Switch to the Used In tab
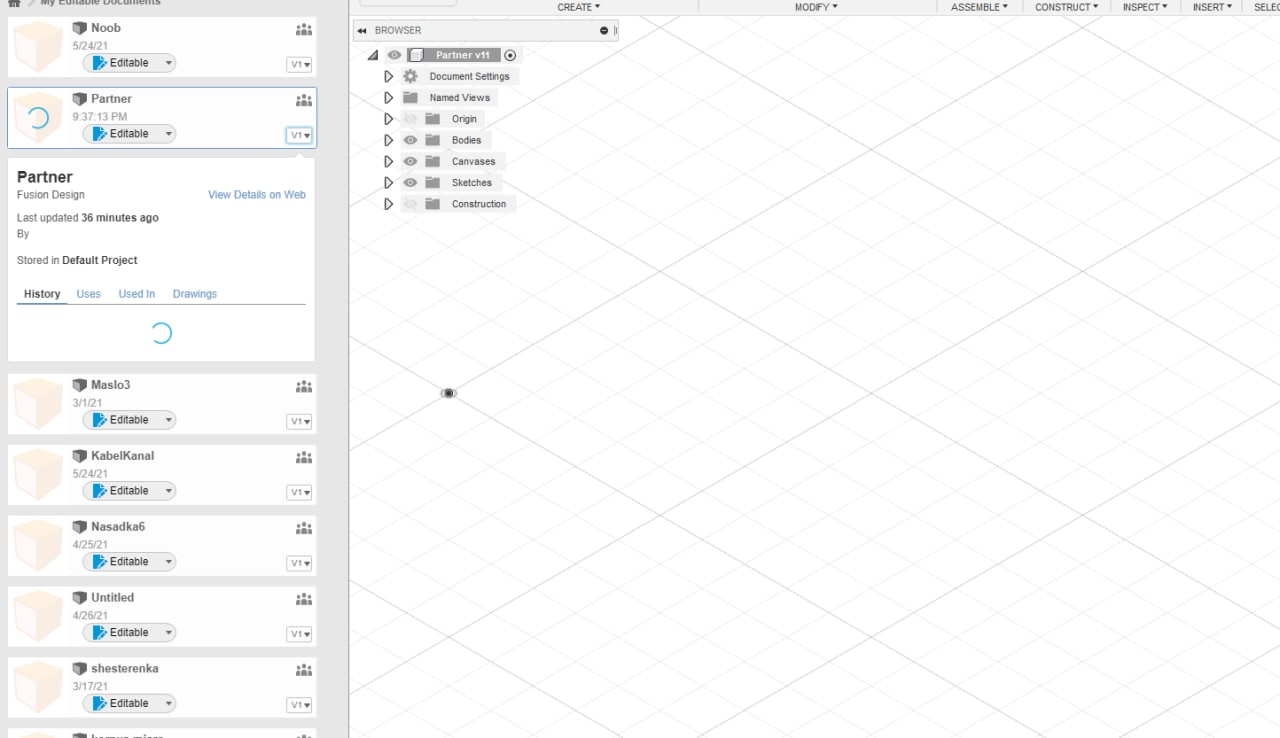The width and height of the screenshot is (1280, 738). point(137,294)
